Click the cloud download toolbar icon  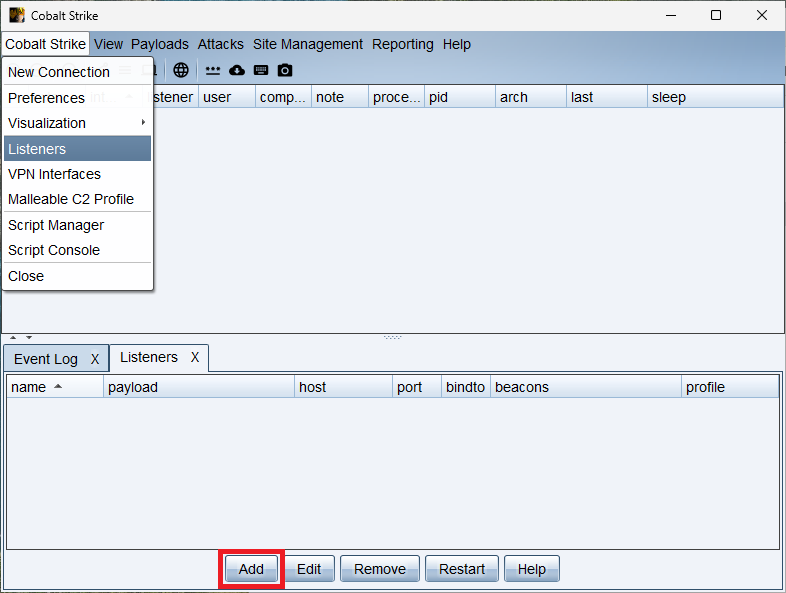coord(237,70)
